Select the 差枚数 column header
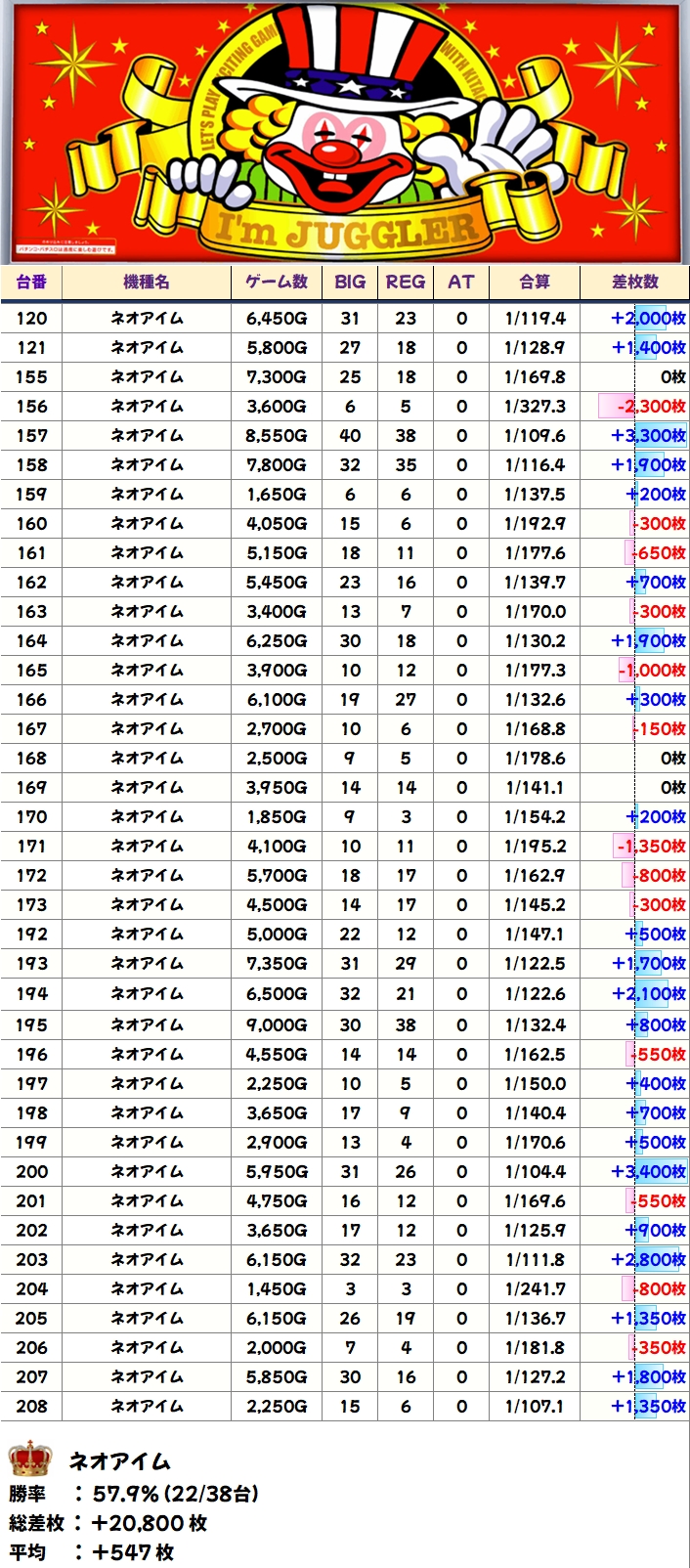The height and width of the screenshot is (1568, 690). pos(634,282)
